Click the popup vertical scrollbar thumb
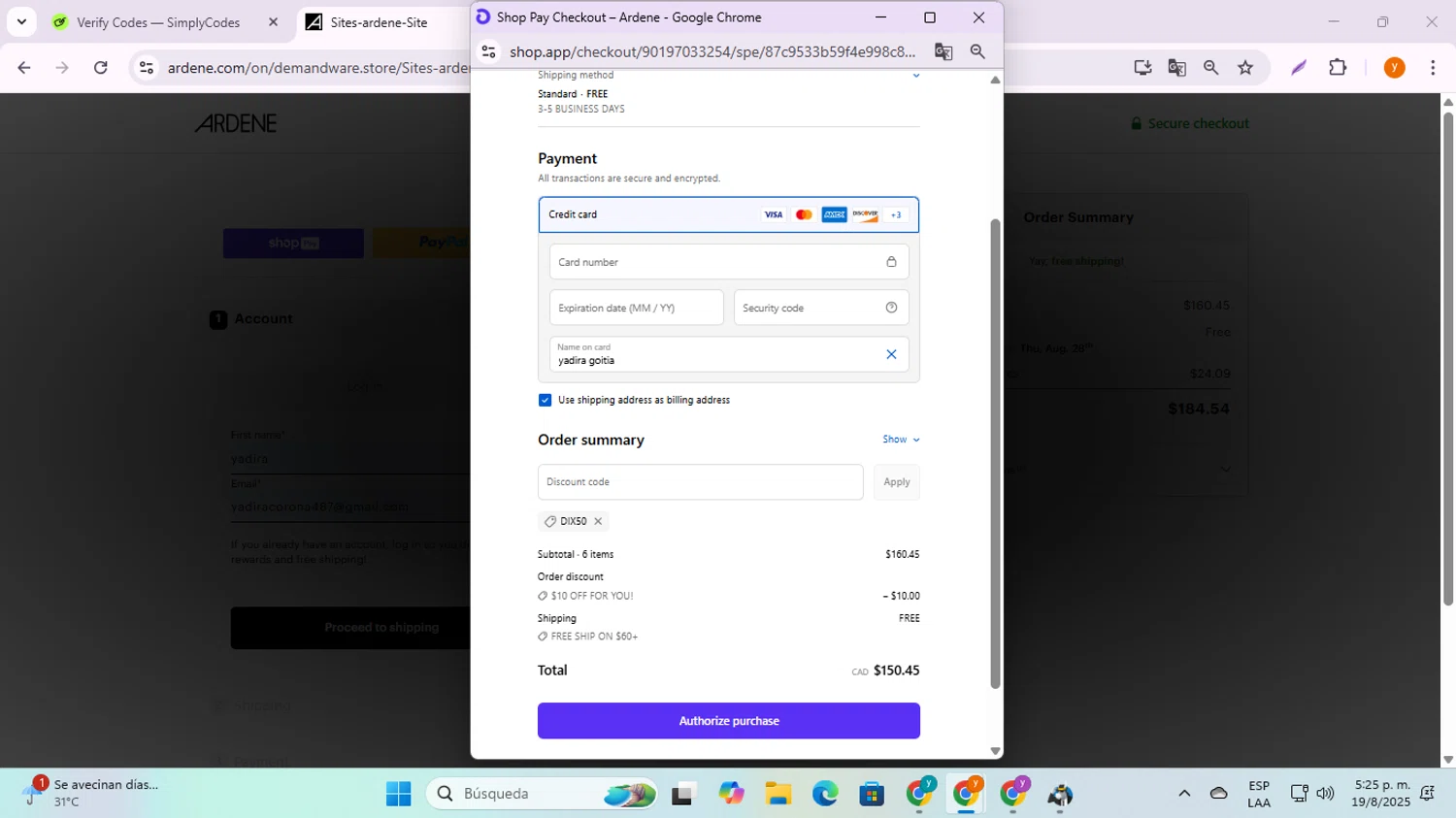The width and height of the screenshot is (1456, 818). 995,454
